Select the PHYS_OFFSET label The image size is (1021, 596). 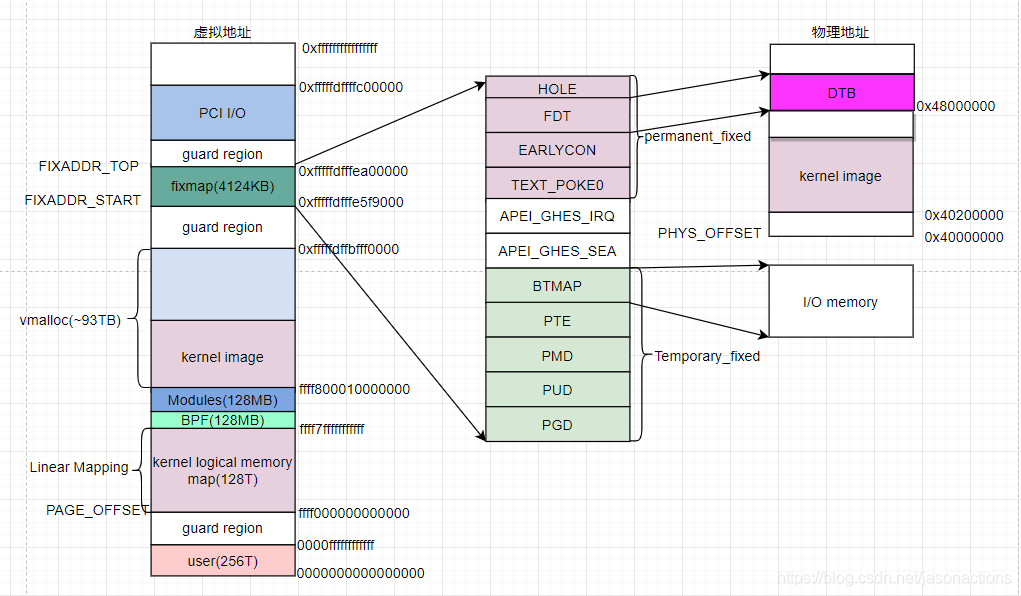point(709,233)
